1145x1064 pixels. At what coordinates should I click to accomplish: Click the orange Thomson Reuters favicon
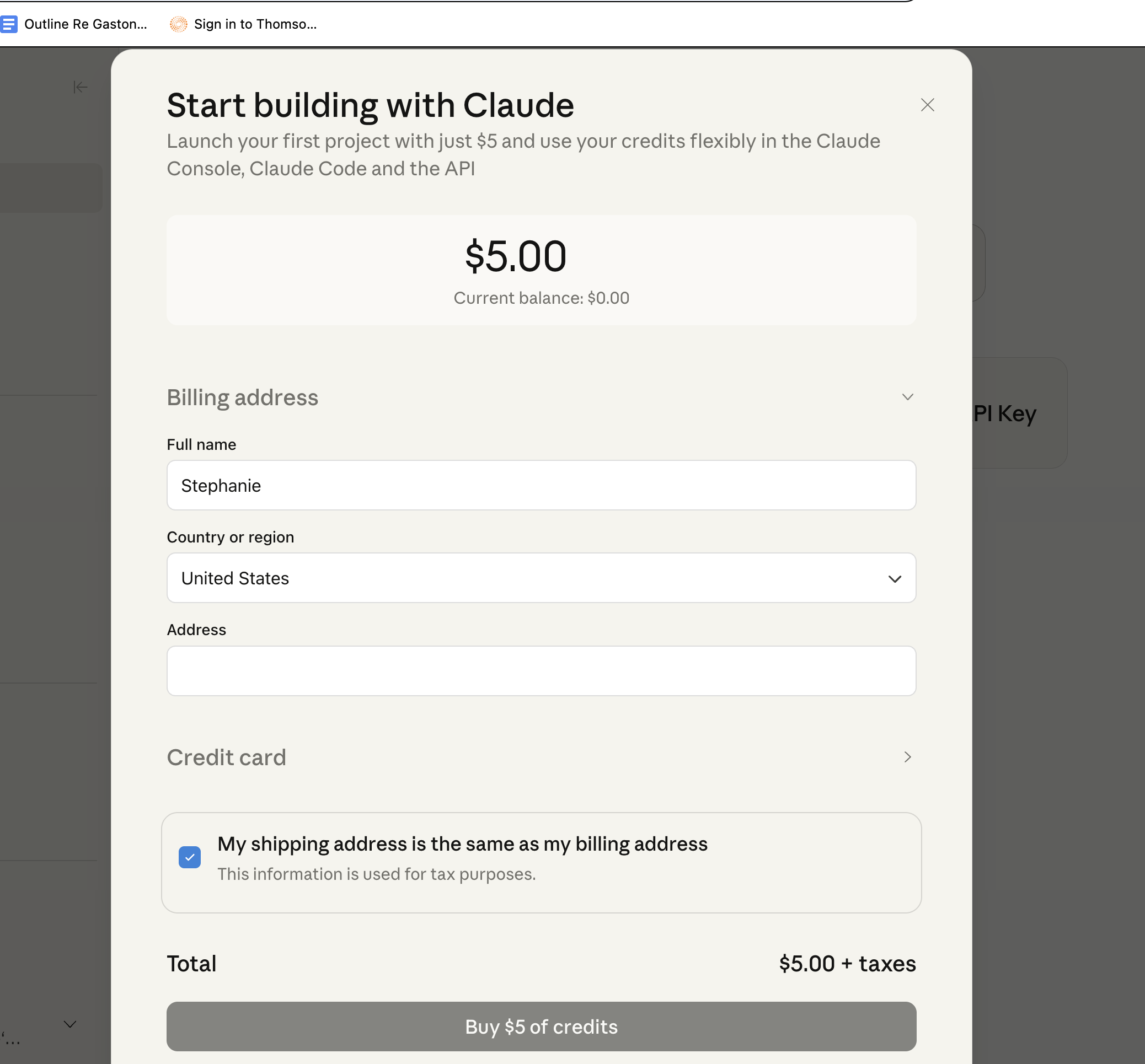click(x=178, y=24)
